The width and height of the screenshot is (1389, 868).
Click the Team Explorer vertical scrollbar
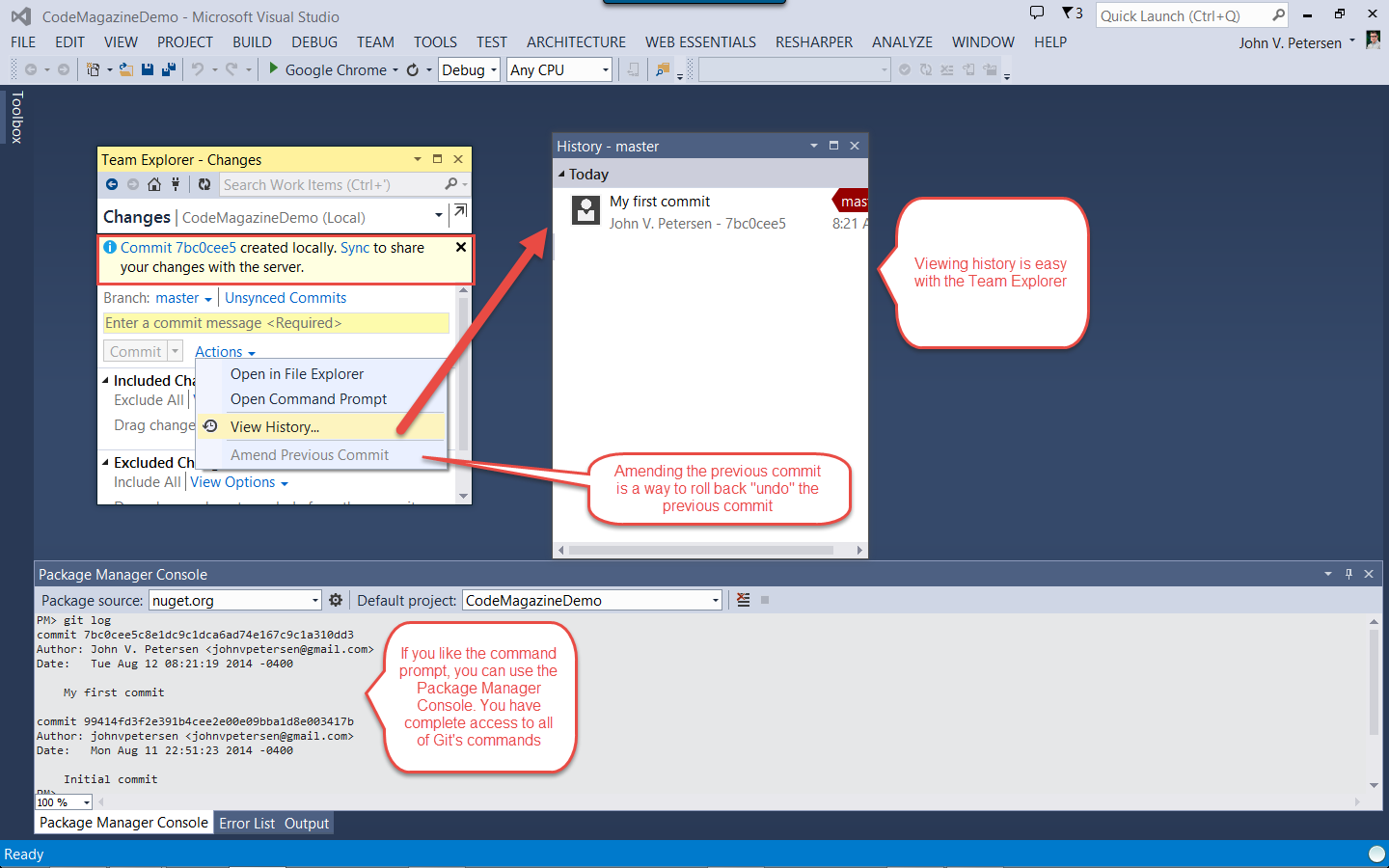[464, 393]
